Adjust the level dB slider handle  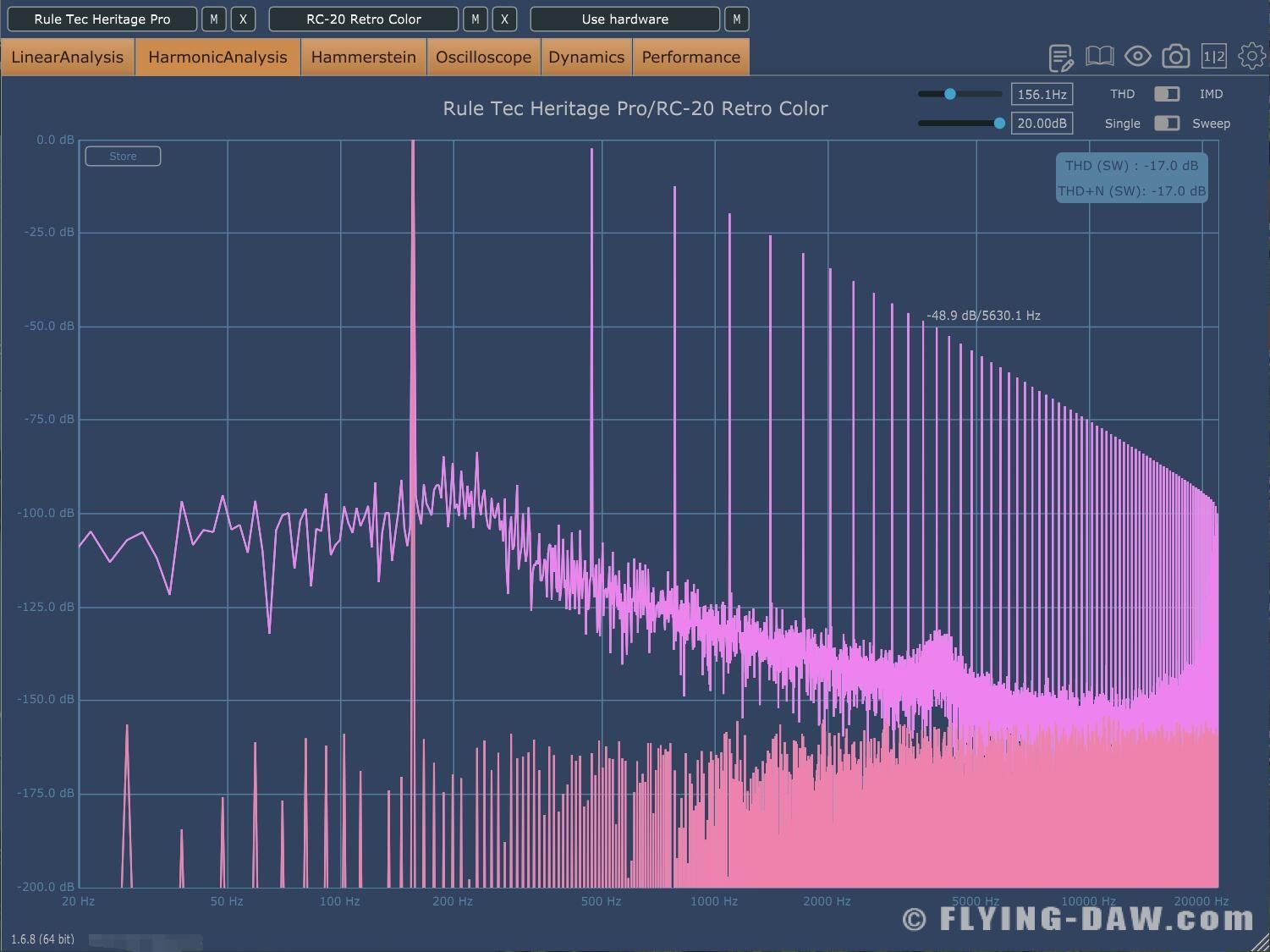point(999,123)
